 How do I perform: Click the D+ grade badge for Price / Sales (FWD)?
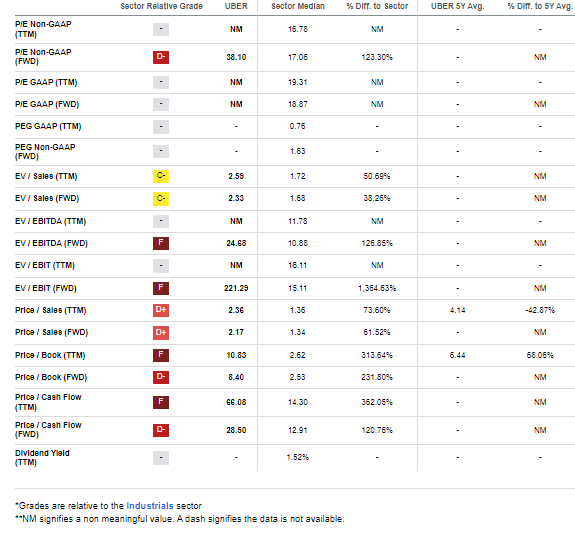[161, 332]
